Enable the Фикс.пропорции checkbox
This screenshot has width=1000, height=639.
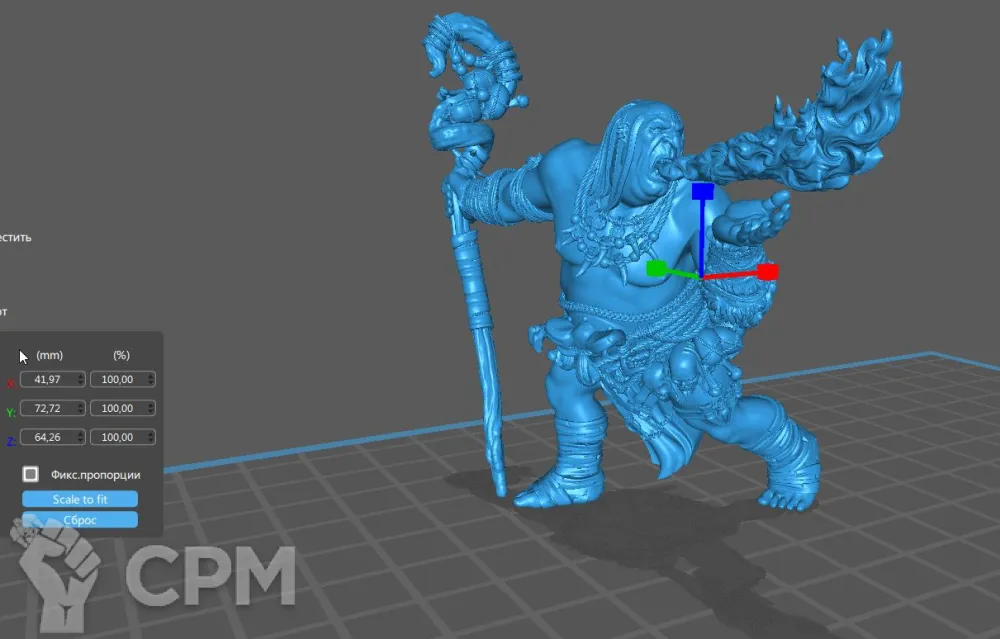[31, 474]
